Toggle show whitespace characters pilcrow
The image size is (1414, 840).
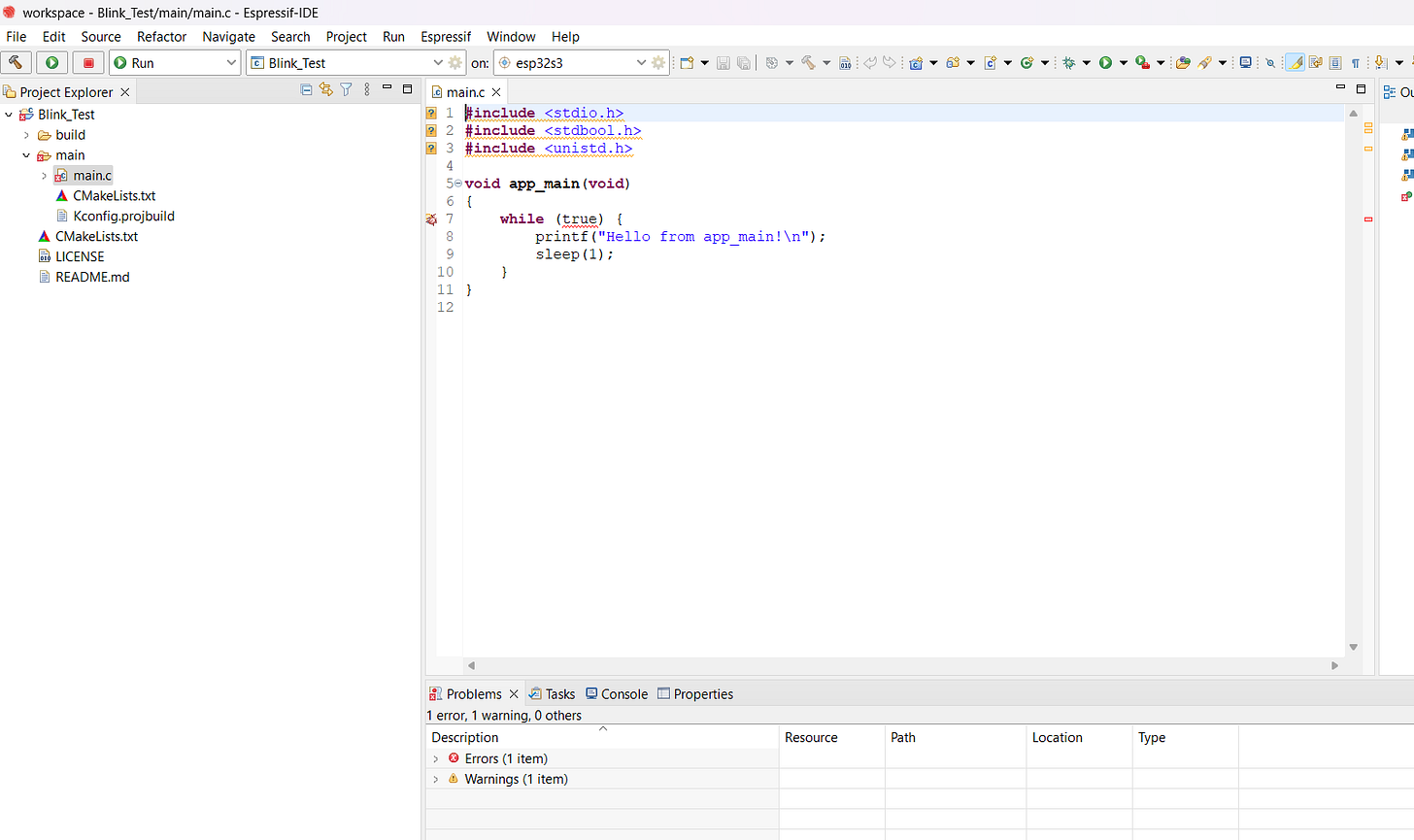[1356, 63]
